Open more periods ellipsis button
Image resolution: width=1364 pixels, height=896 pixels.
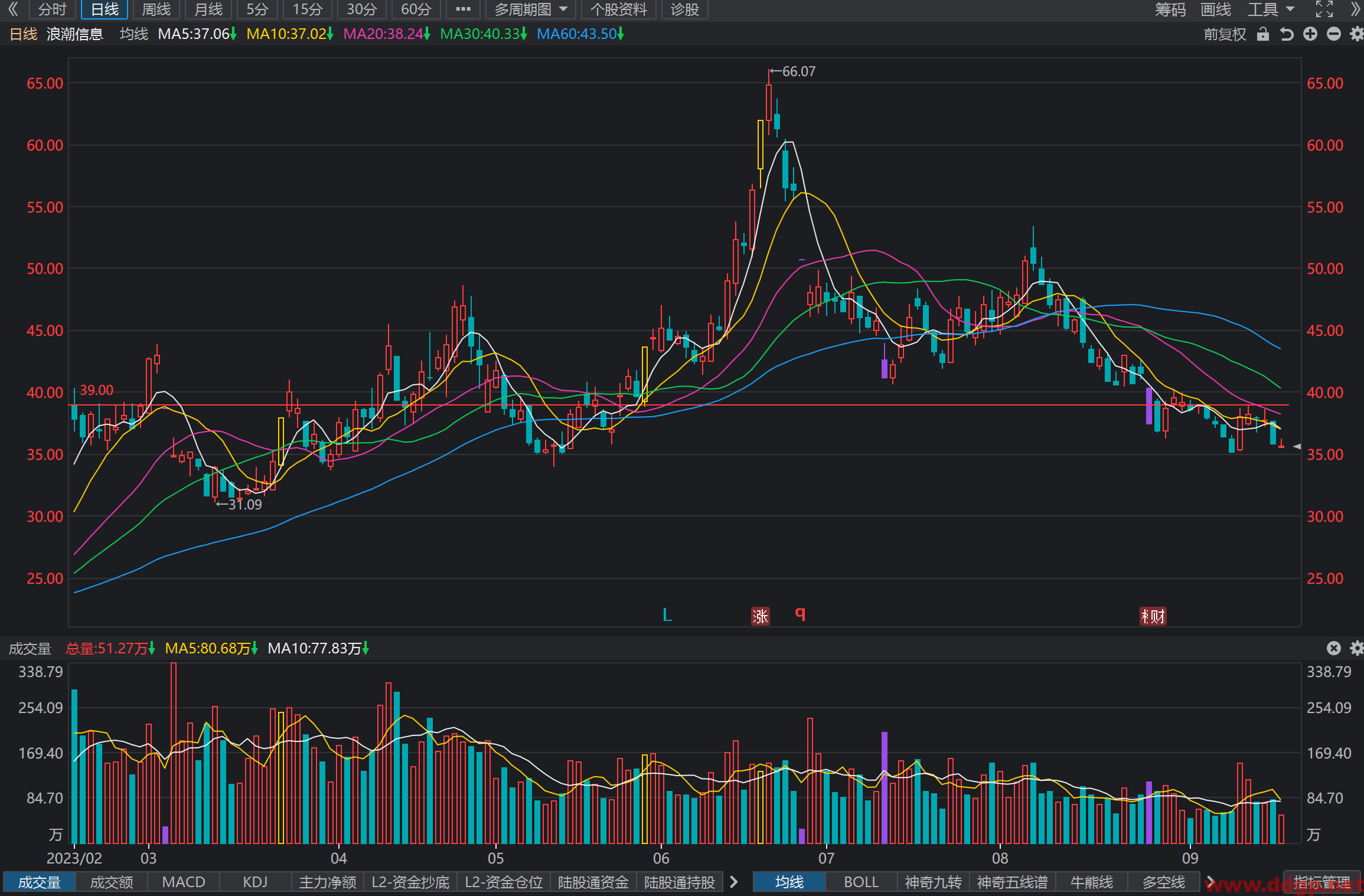point(464,9)
